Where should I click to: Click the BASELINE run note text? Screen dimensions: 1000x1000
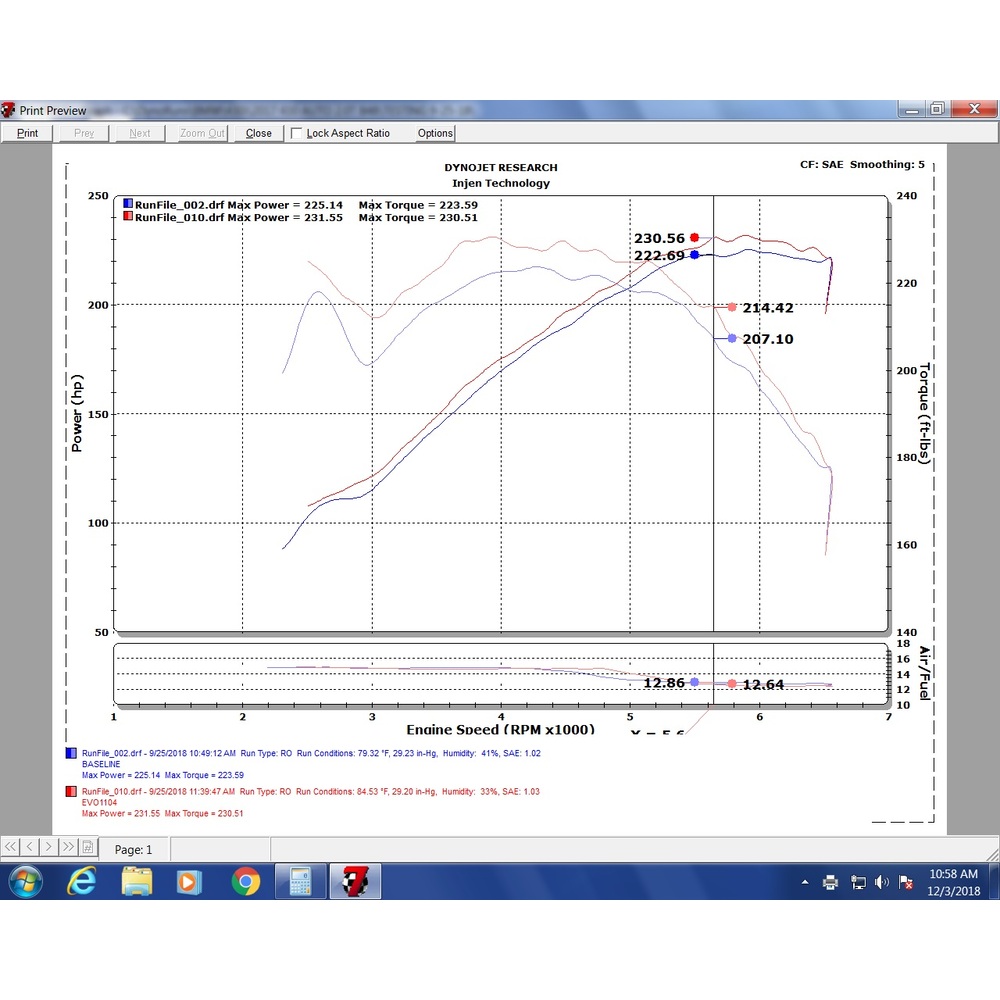tap(101, 764)
